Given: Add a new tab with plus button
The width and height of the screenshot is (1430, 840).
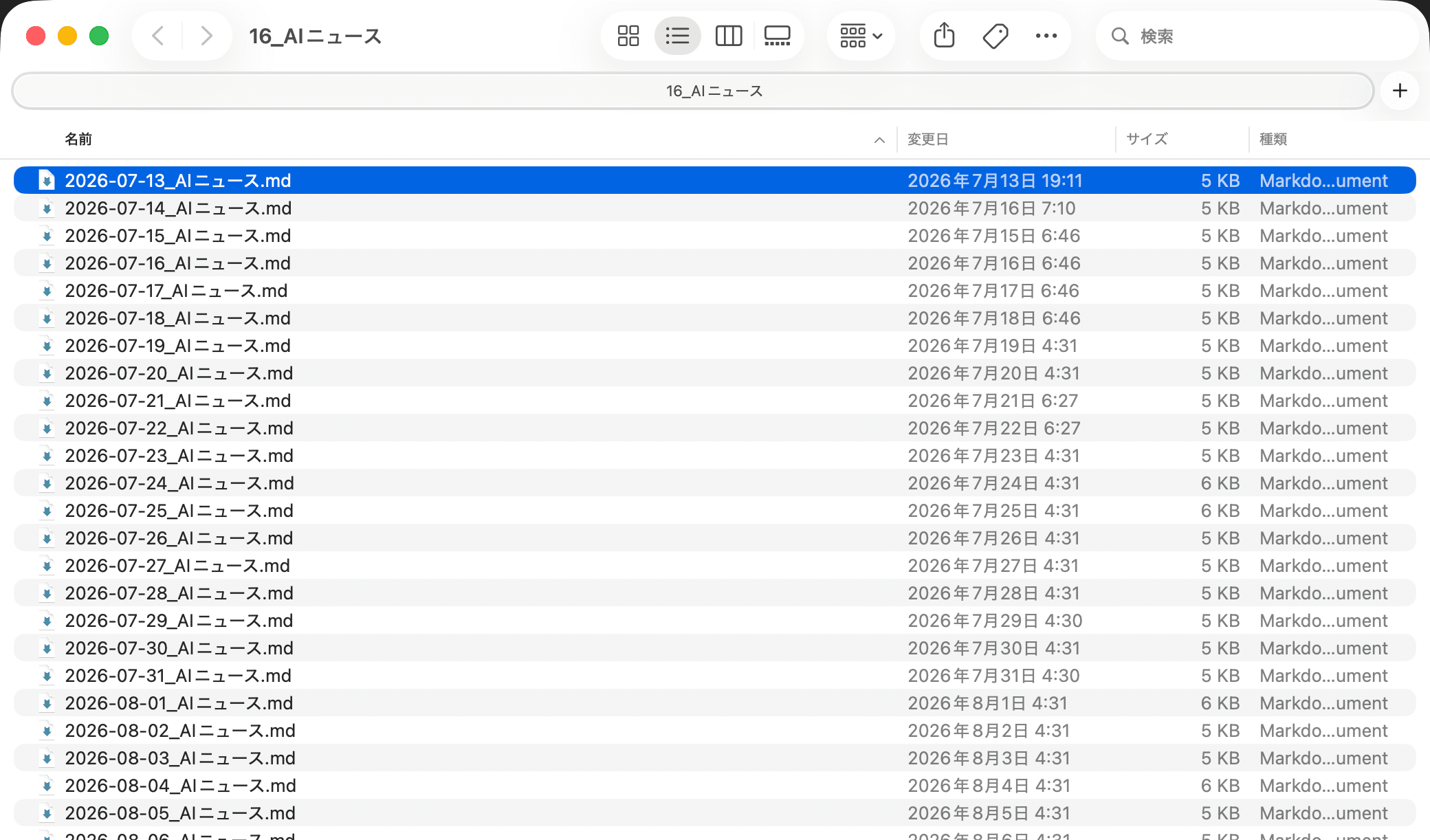Looking at the screenshot, I should coord(1400,91).
